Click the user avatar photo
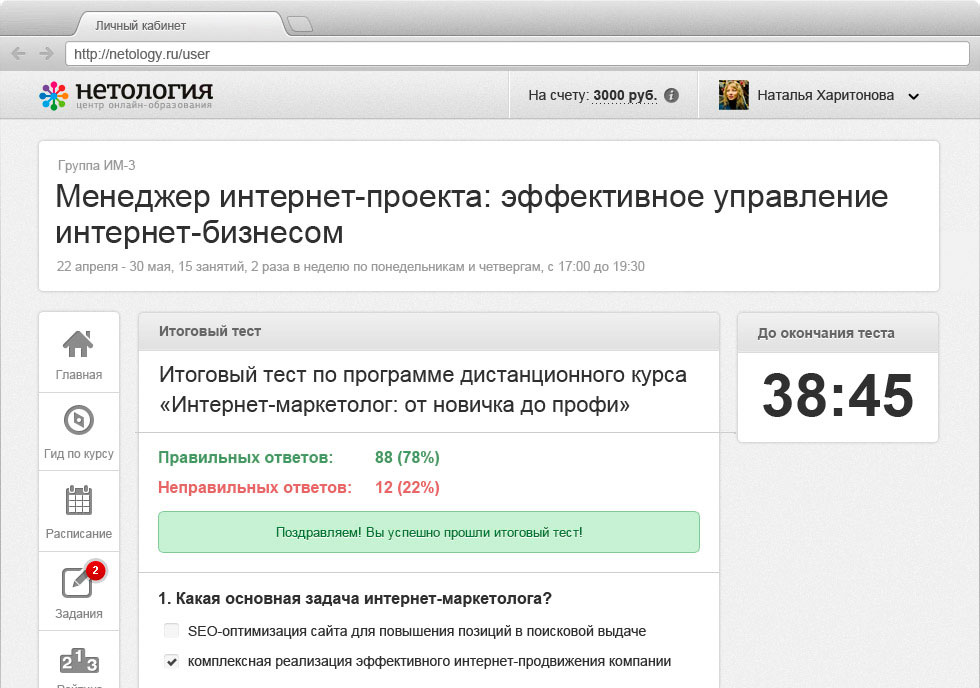 [x=733, y=96]
